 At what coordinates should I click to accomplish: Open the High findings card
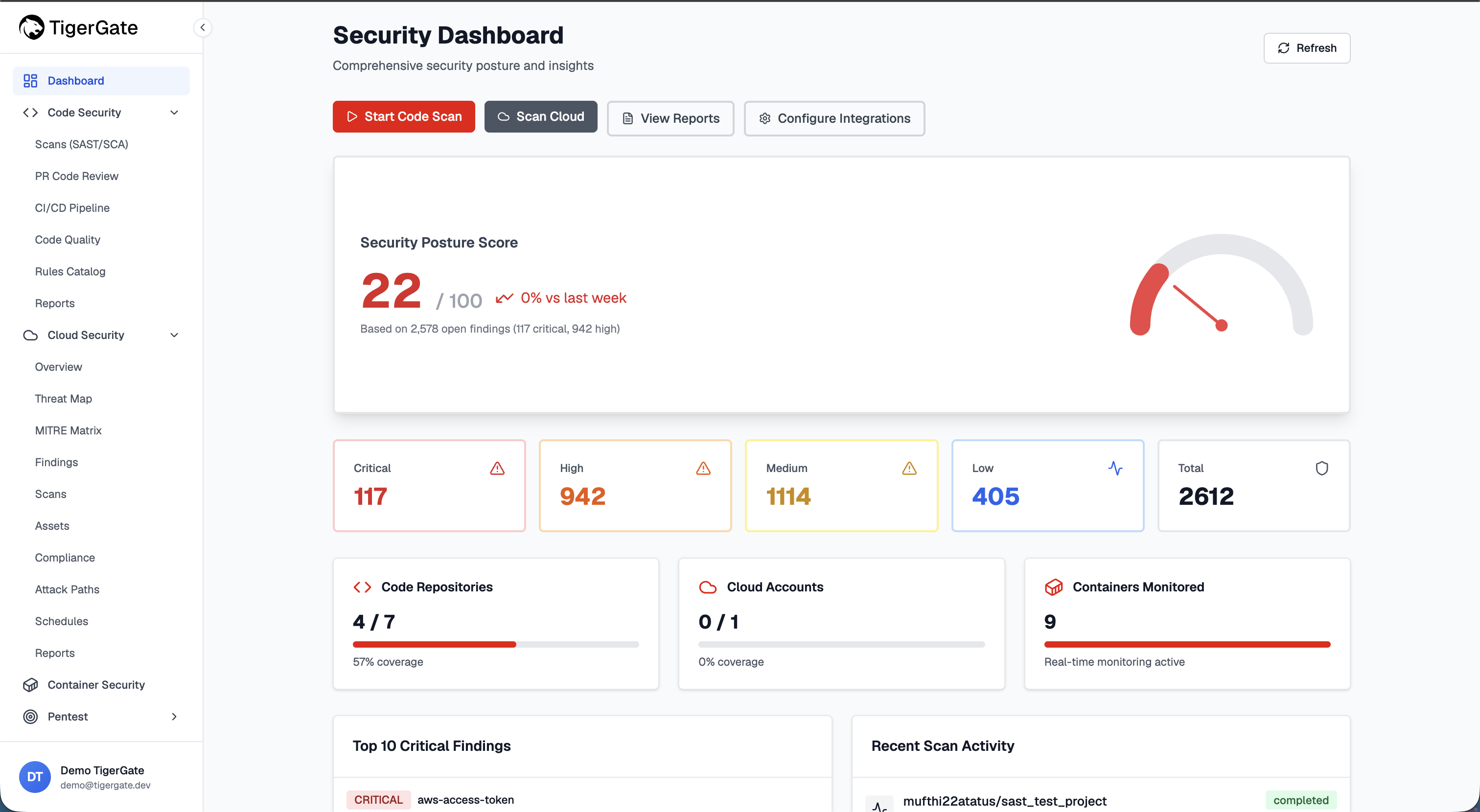(x=635, y=485)
